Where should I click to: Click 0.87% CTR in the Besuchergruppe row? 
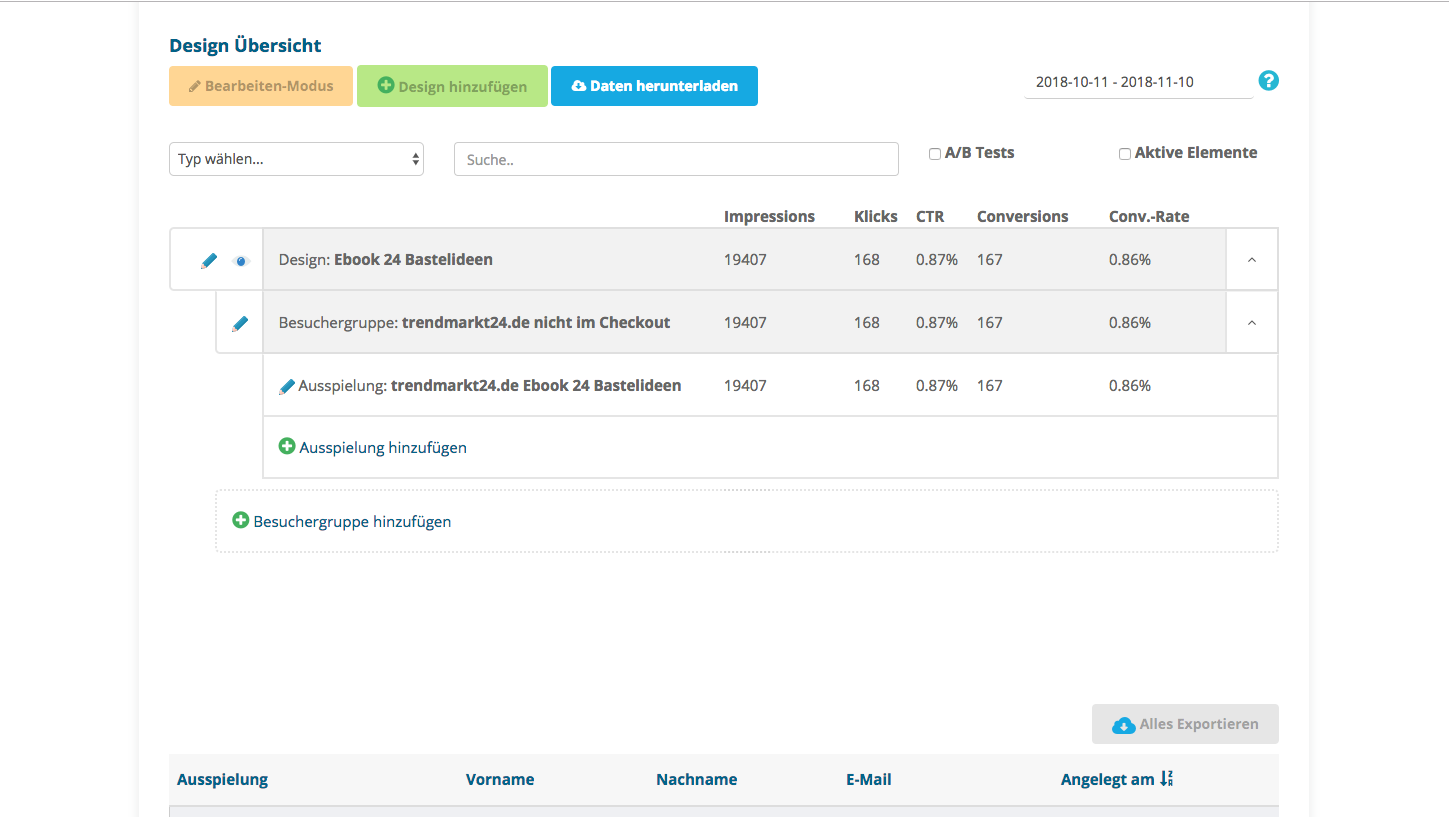pyautogui.click(x=937, y=323)
